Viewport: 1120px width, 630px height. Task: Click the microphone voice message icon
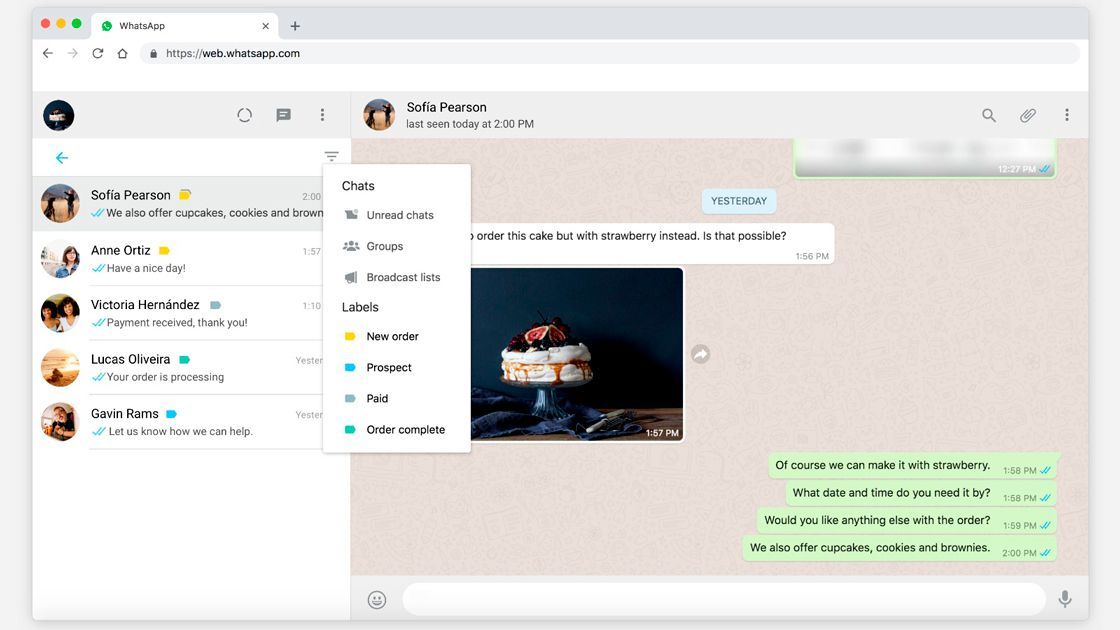(1065, 599)
